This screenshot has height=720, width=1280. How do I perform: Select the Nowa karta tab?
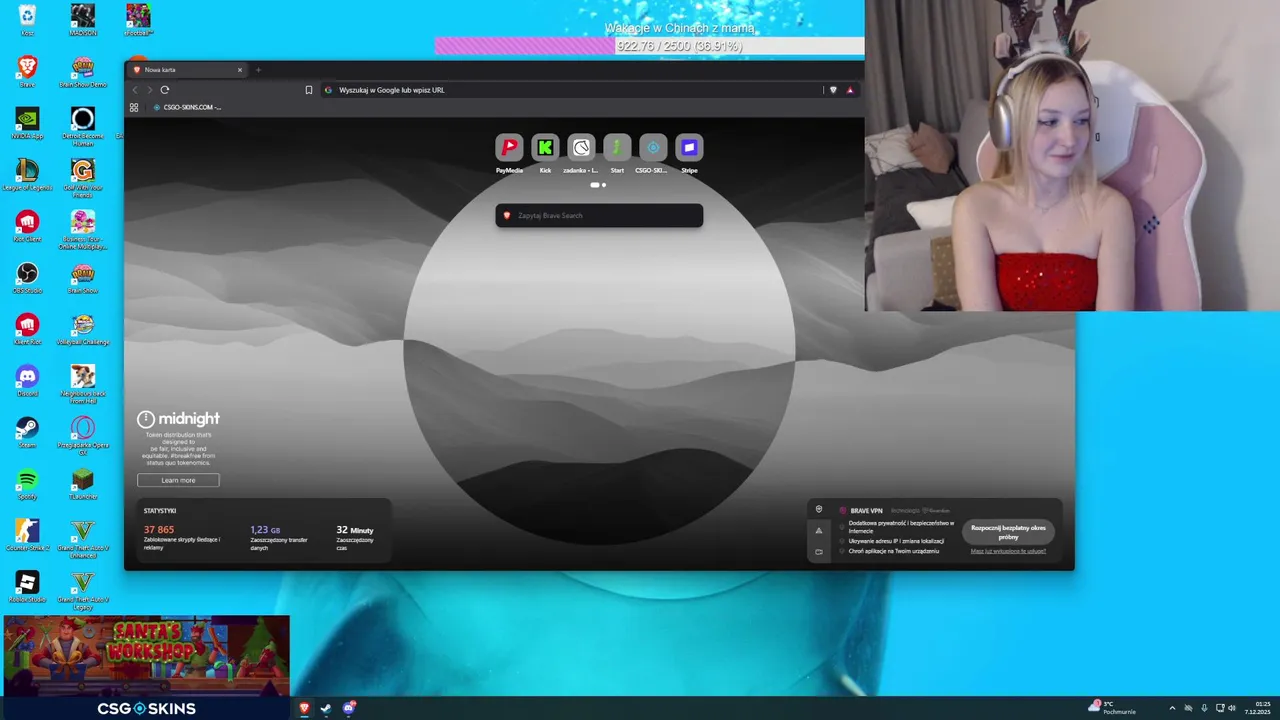188,70
